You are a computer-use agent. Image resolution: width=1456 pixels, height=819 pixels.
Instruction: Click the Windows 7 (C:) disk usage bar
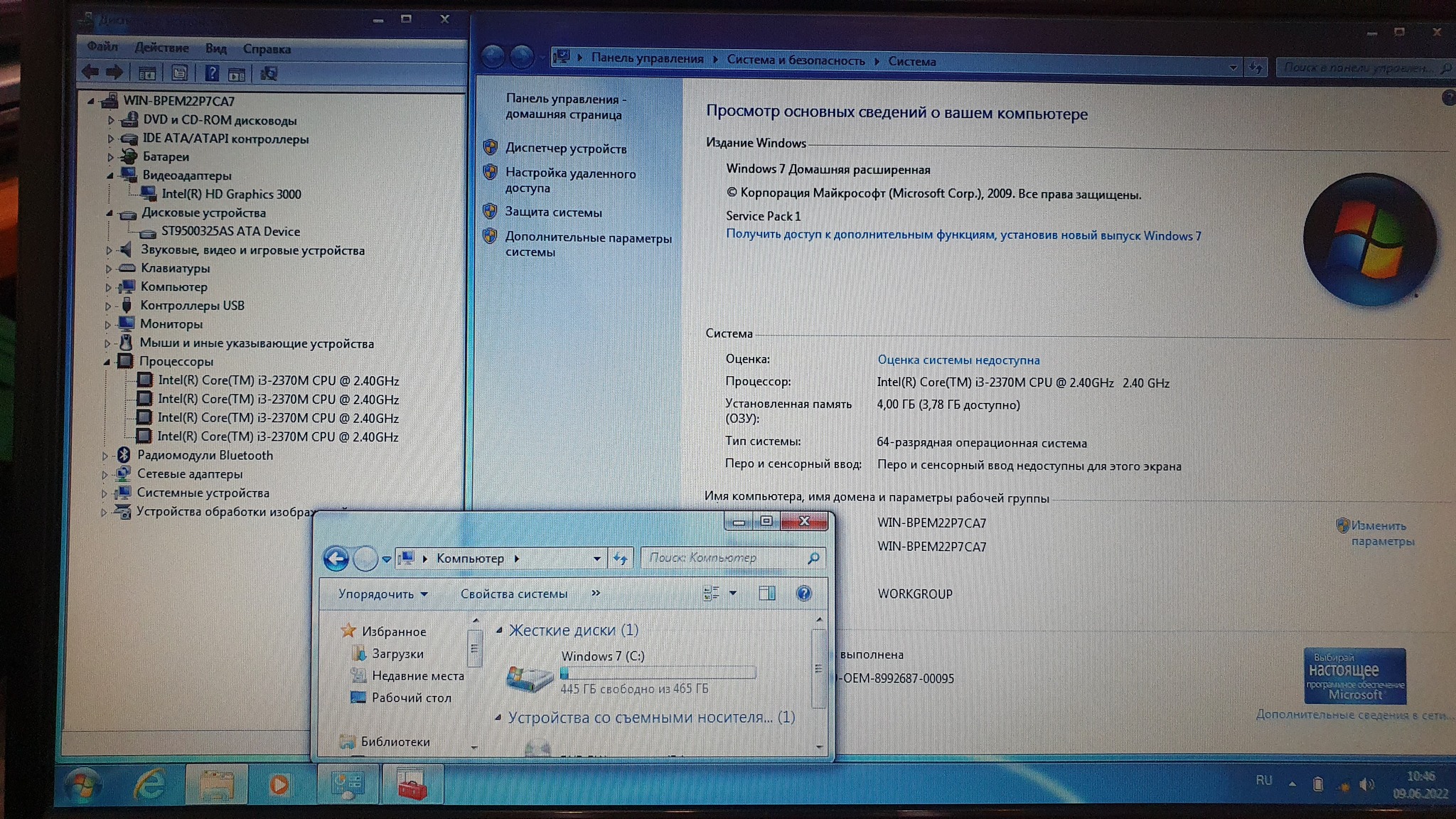click(658, 673)
